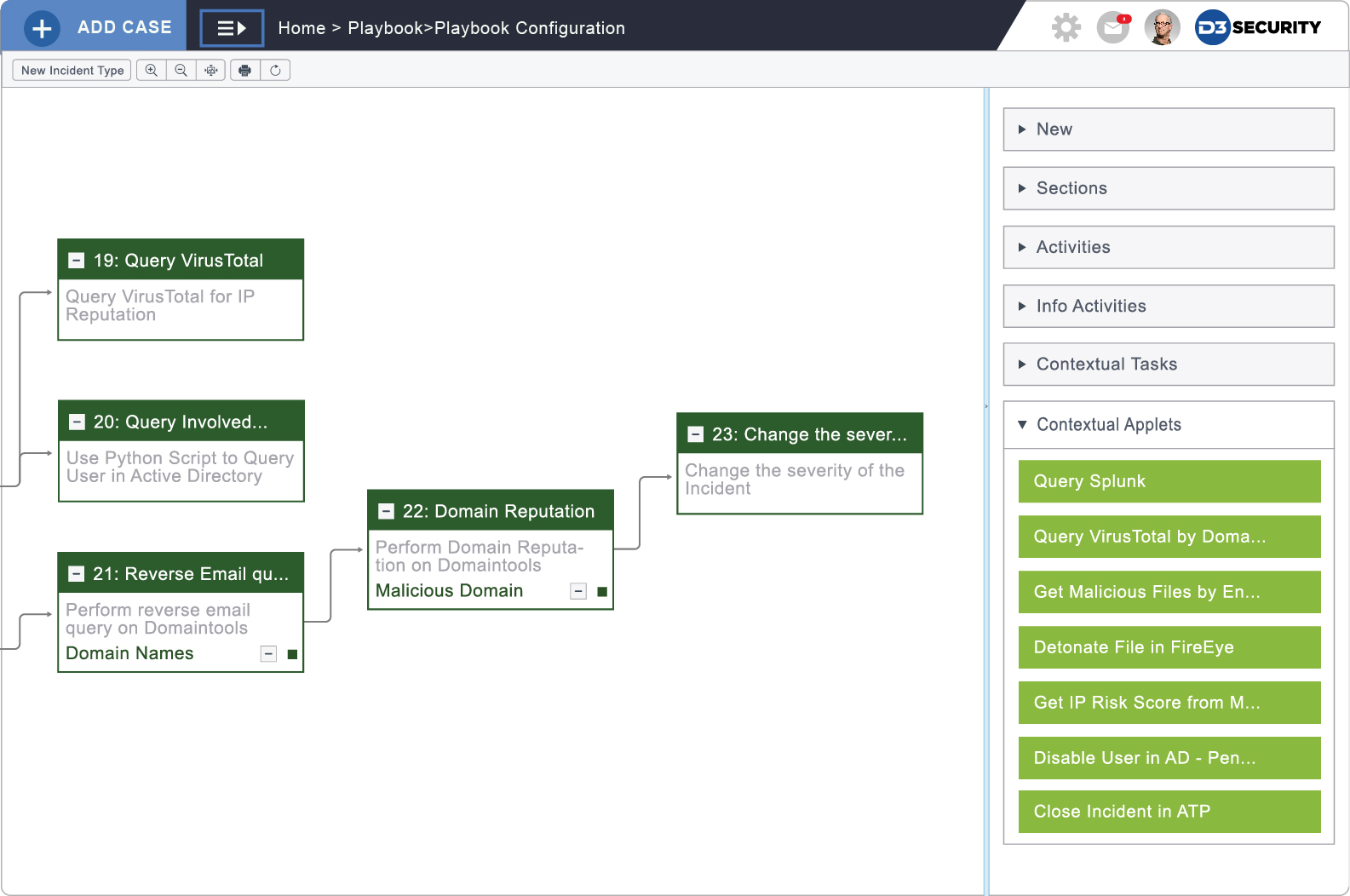Select Disable User in AD applet

point(1169,758)
